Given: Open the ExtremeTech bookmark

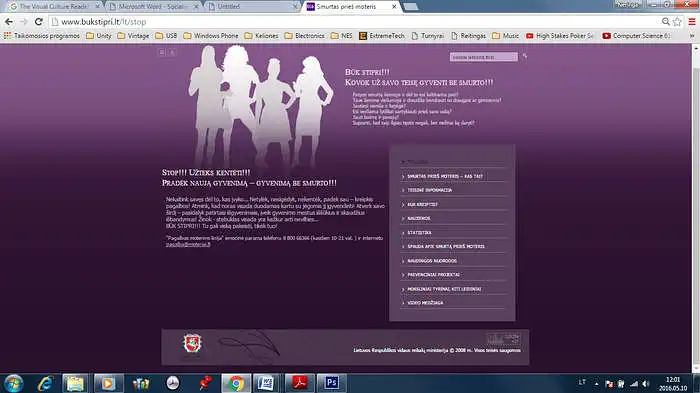Looking at the screenshot, I should click(382, 36).
